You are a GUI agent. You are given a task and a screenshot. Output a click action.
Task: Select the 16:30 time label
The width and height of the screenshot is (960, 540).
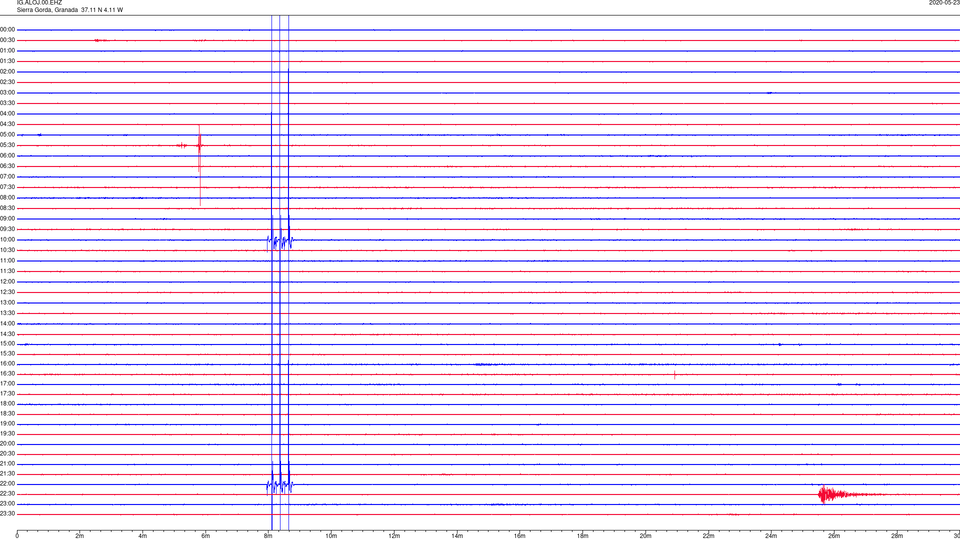[x=7, y=373]
